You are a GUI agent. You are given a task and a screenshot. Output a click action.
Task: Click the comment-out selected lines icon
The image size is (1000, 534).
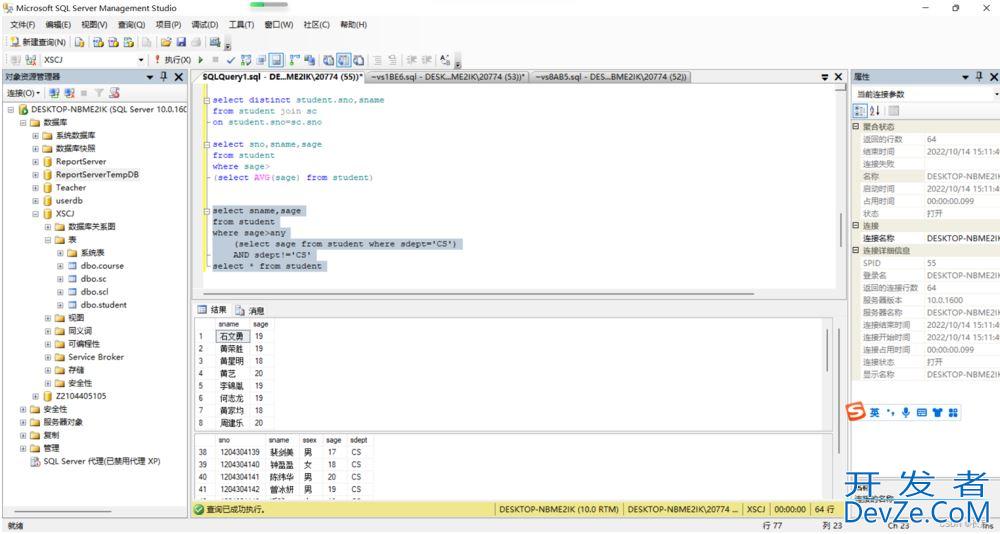tap(377, 60)
